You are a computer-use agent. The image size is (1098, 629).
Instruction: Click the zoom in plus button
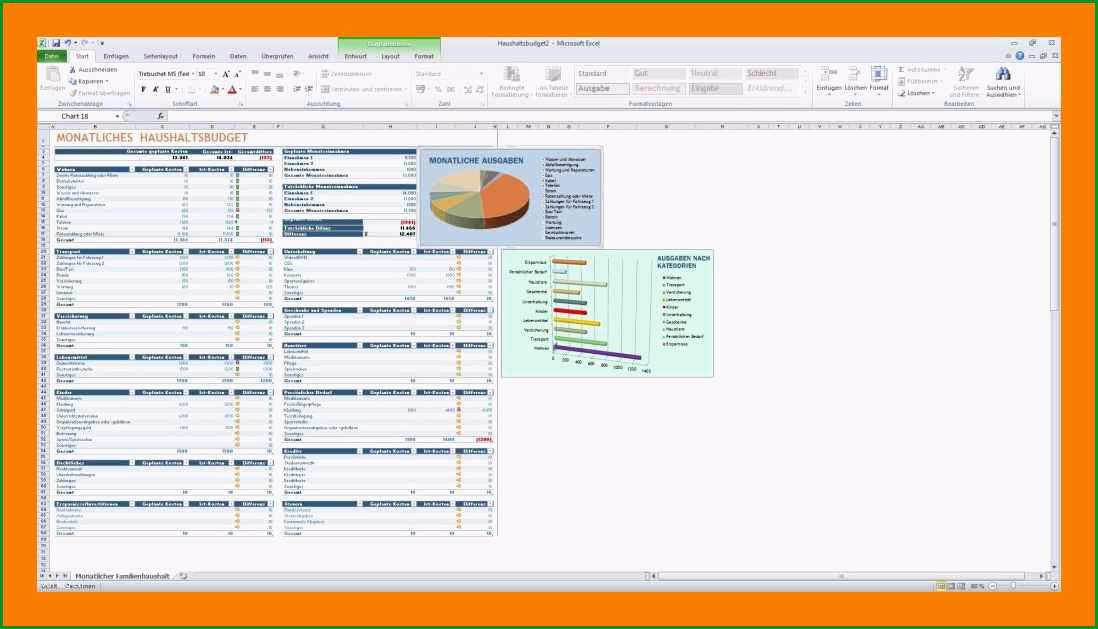click(1055, 586)
